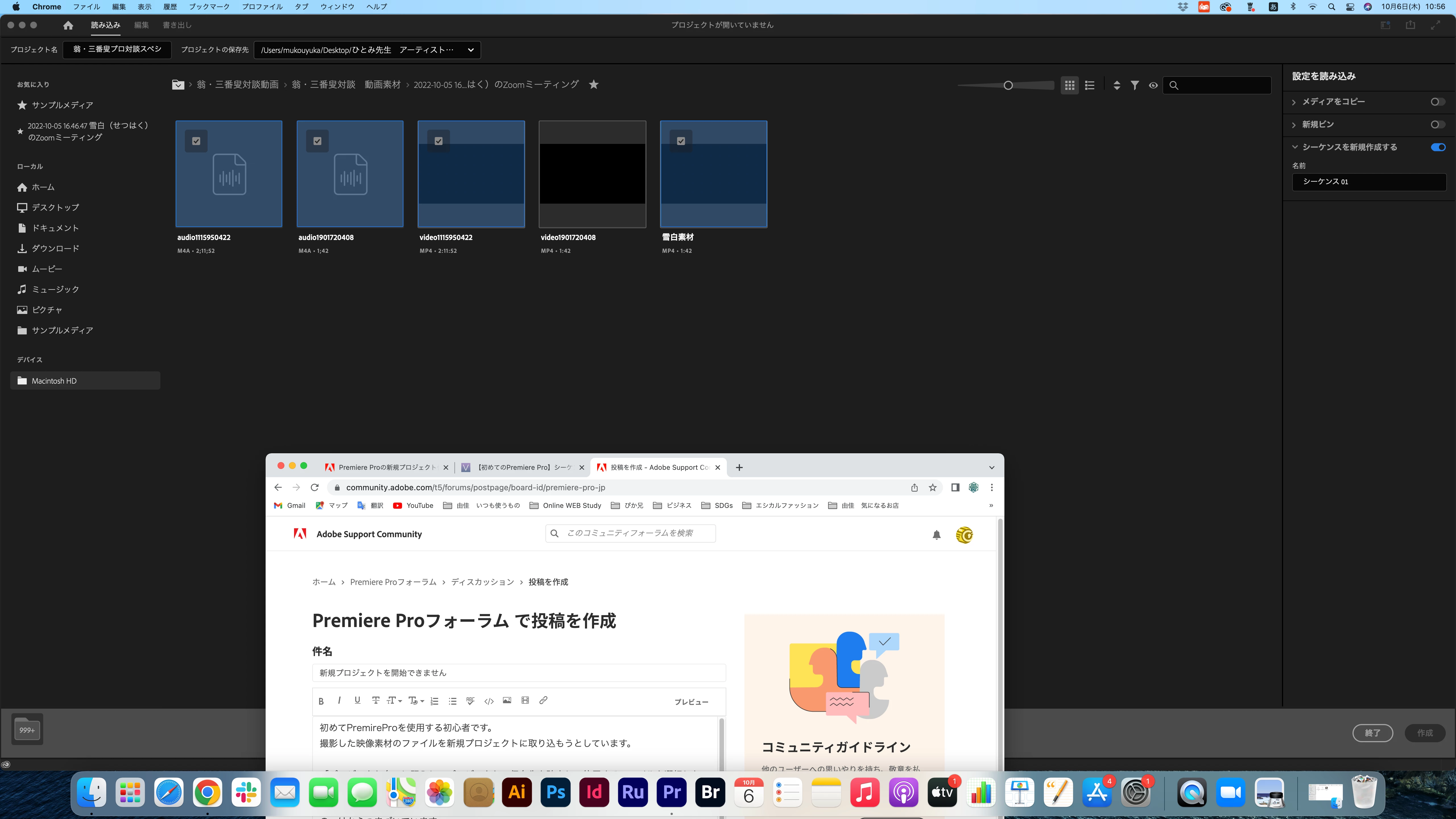This screenshot has width=1456, height=819.
Task: Bookmark this page with the Chrome star
Action: coord(933,487)
